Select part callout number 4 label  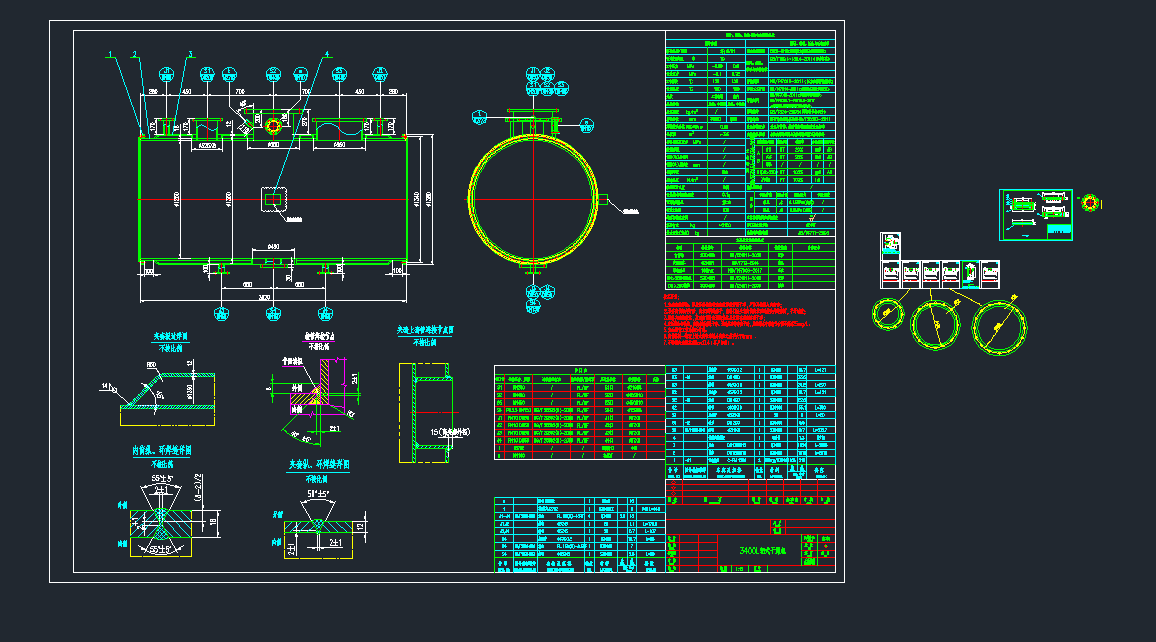(x=326, y=54)
